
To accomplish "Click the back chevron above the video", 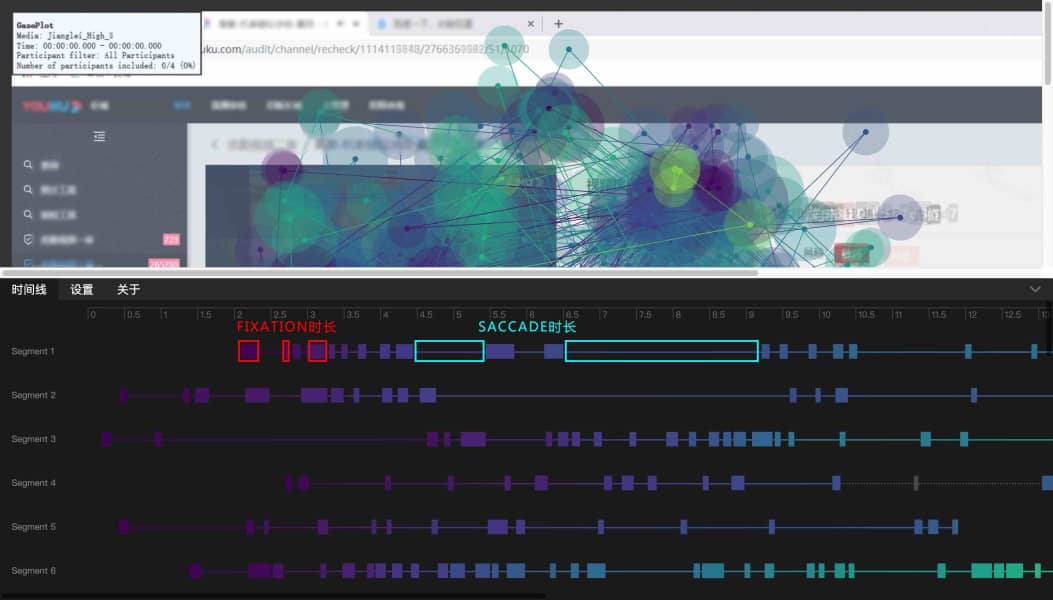I will pyautogui.click(x=215, y=144).
